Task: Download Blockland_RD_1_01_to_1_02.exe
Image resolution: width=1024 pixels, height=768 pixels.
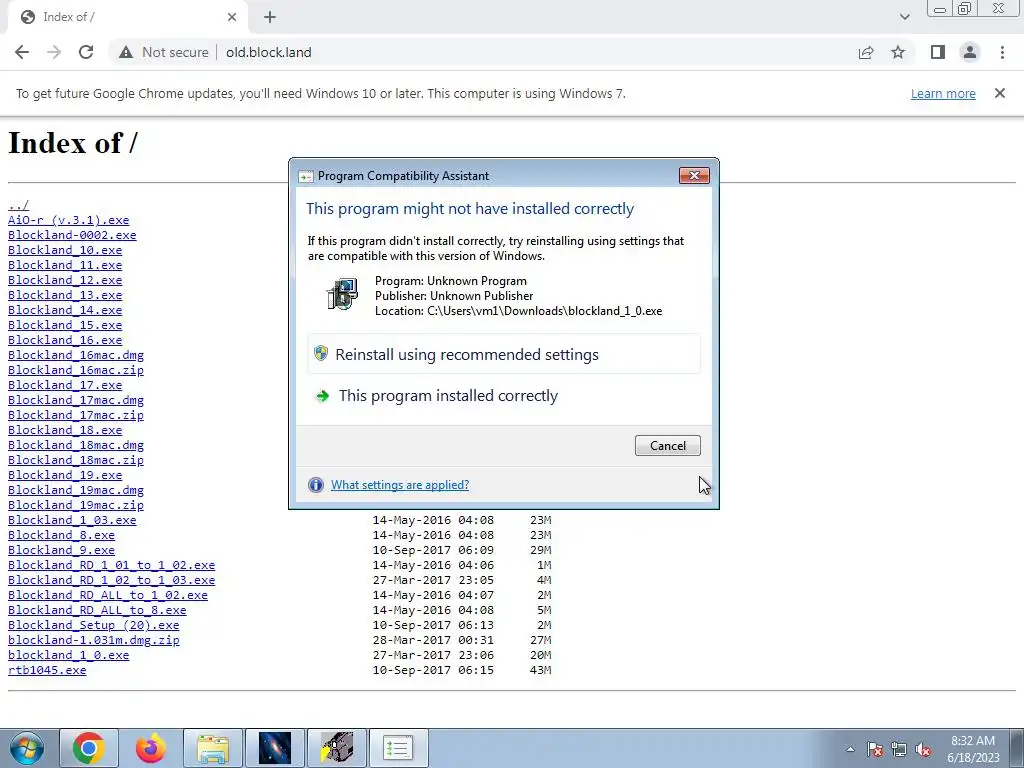Action: [111, 566]
